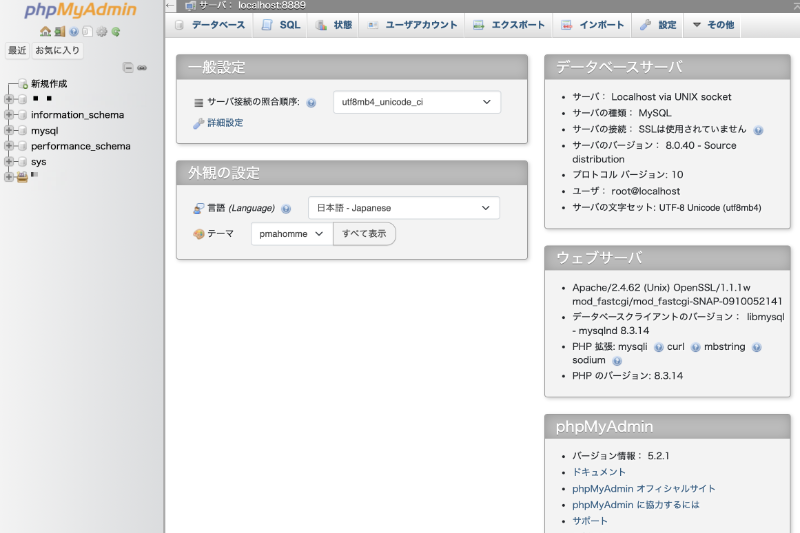Open the インポート import tab

(x=592, y=25)
